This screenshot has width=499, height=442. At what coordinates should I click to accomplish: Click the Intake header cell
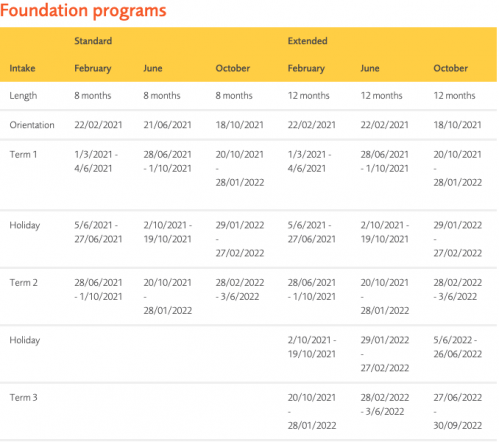pyautogui.click(x=22, y=68)
